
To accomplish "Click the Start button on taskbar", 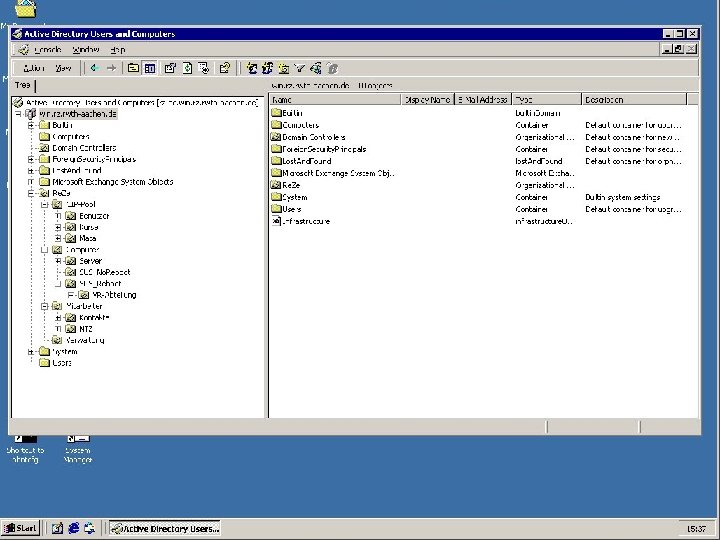I will 20,528.
